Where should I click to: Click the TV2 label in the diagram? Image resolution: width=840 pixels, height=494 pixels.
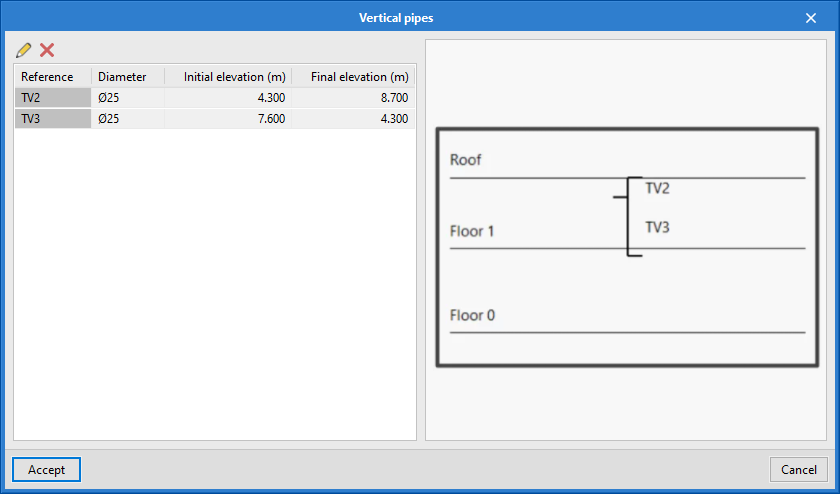pos(657,188)
